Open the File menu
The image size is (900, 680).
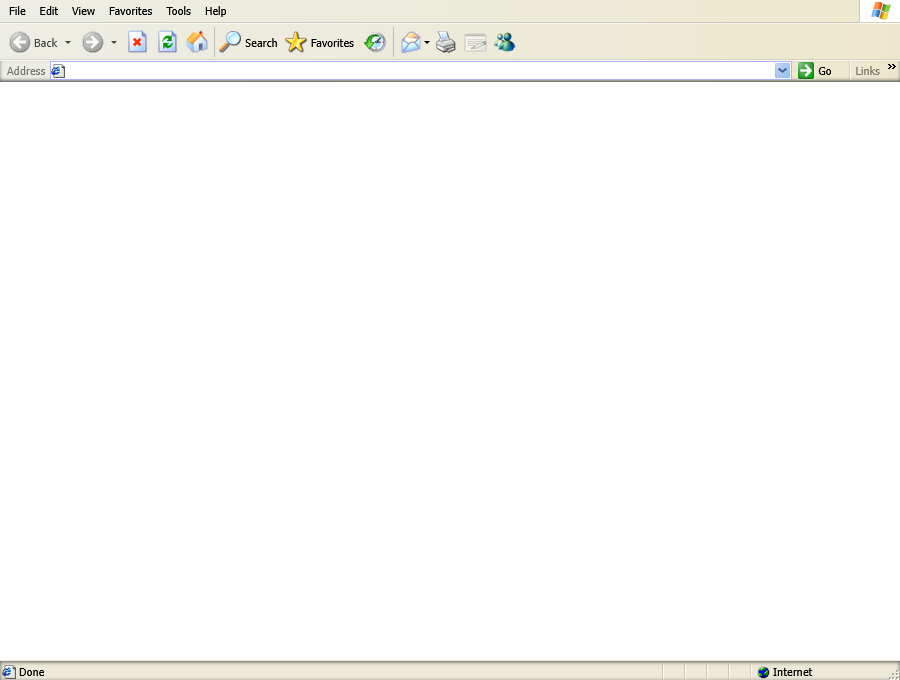coord(17,11)
